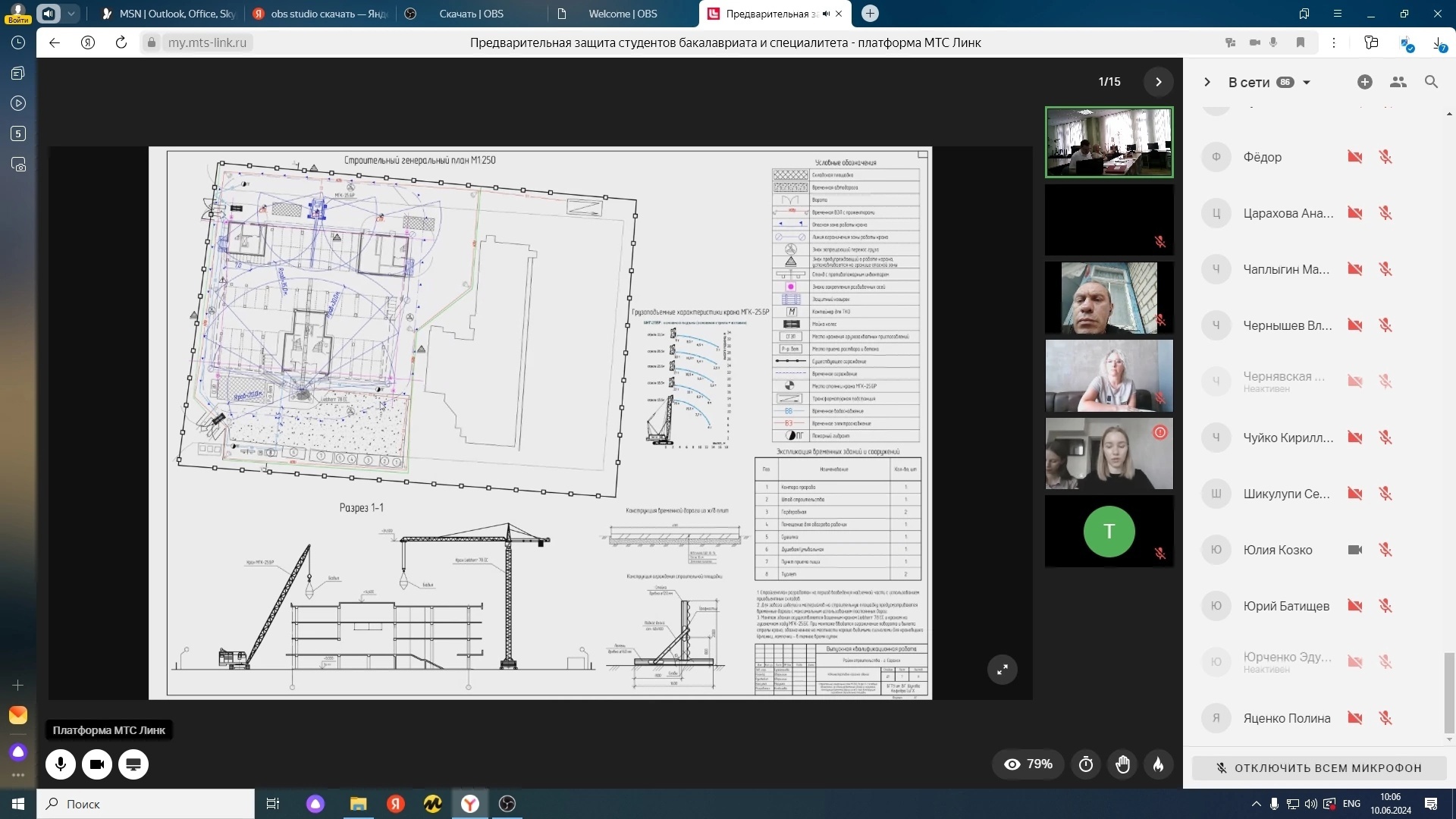
Task: Toggle your microphone in bottom toolbar
Action: pyautogui.click(x=61, y=764)
